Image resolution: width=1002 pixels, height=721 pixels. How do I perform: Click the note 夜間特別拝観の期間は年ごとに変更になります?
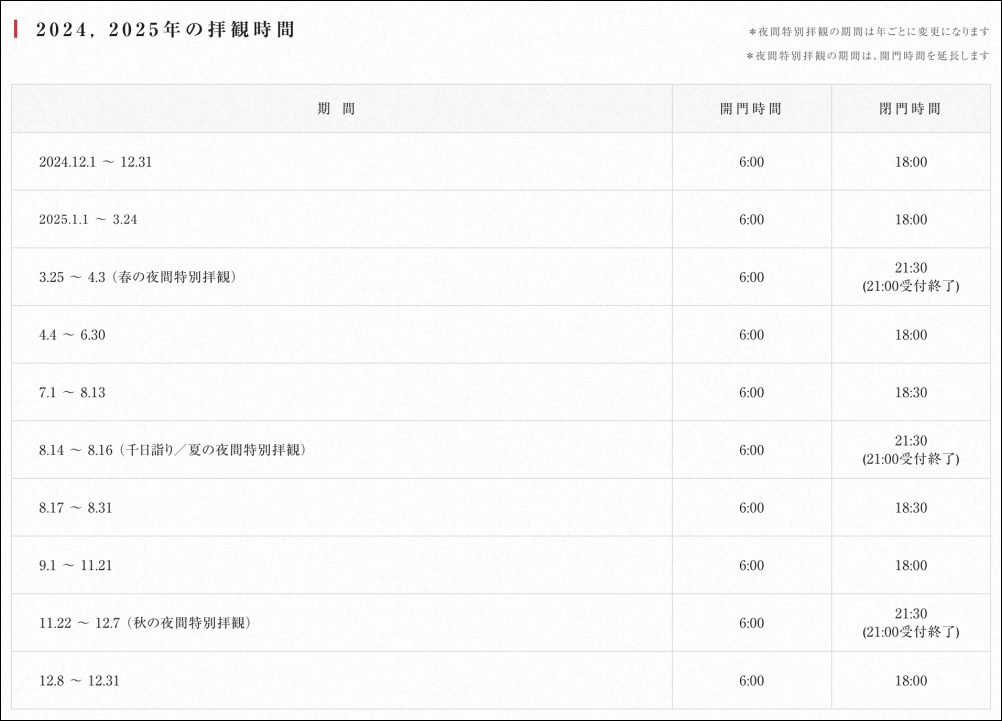869,31
